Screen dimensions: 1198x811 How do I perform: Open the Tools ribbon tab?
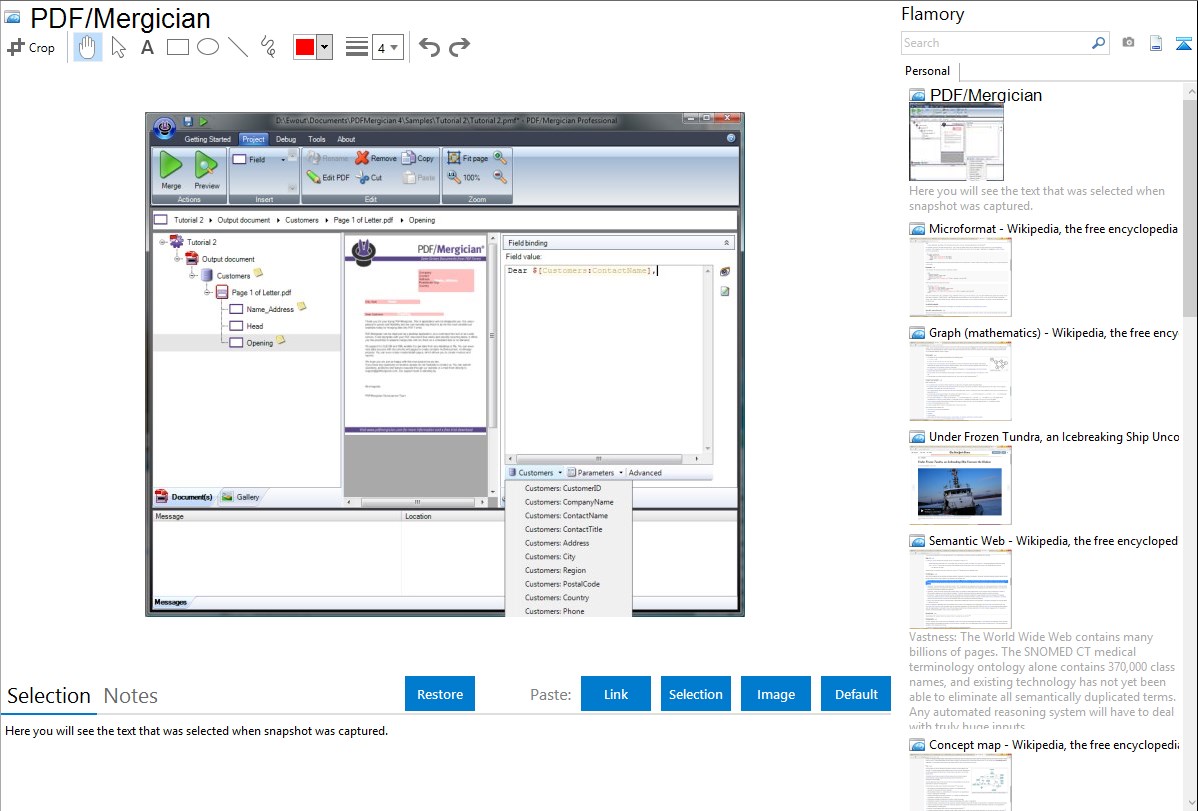(316, 139)
